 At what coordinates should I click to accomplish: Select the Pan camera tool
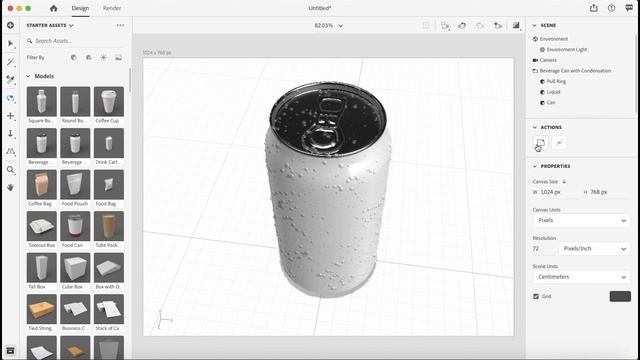tap(11, 116)
